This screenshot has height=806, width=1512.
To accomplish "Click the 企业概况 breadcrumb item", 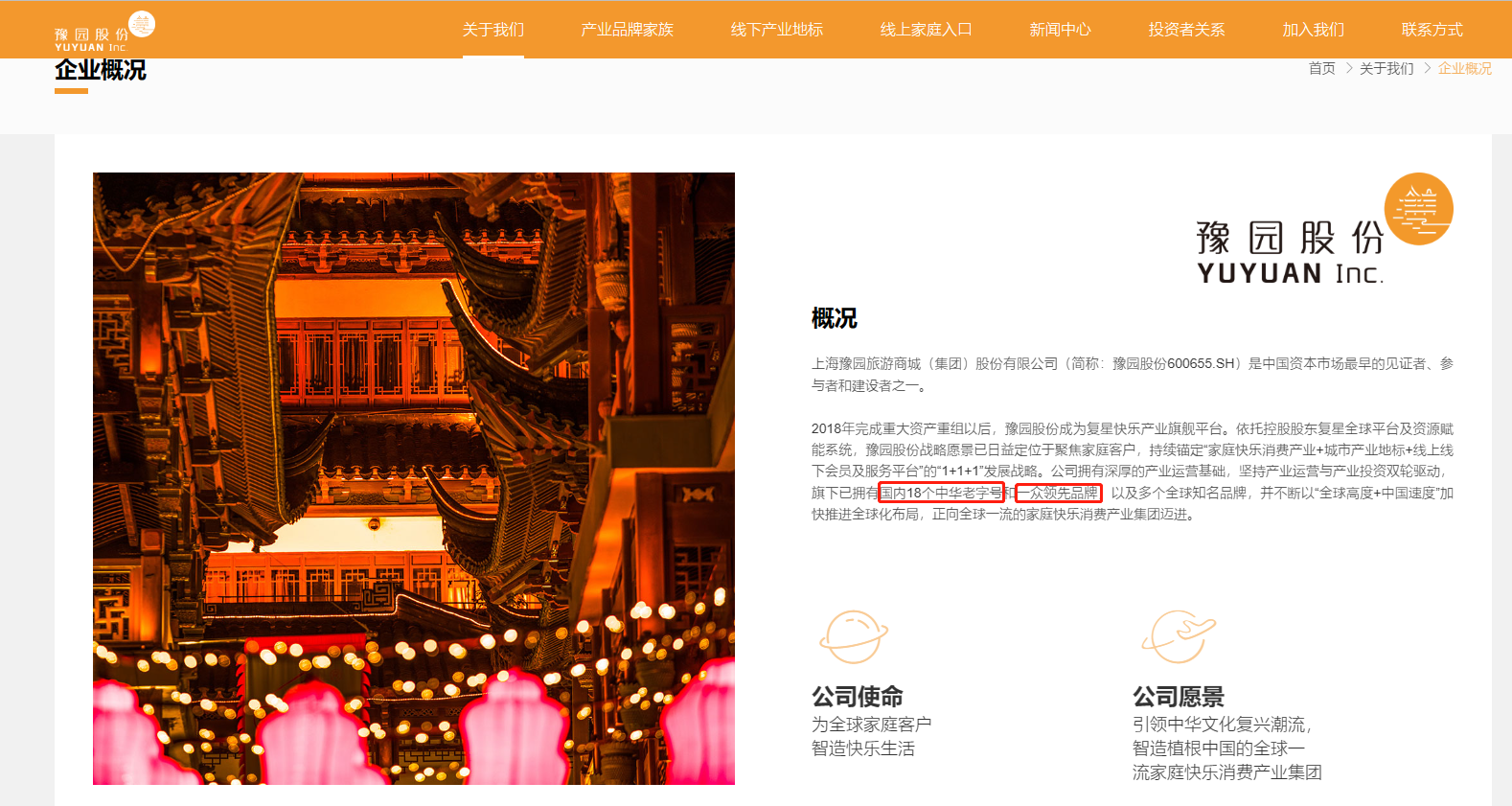I will [1465, 68].
